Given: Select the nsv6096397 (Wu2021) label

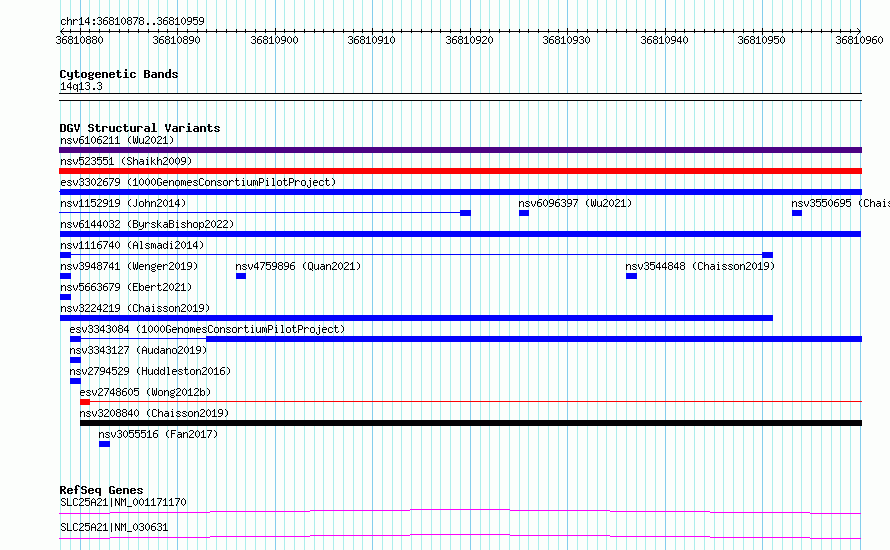Looking at the screenshot, I should (575, 203).
